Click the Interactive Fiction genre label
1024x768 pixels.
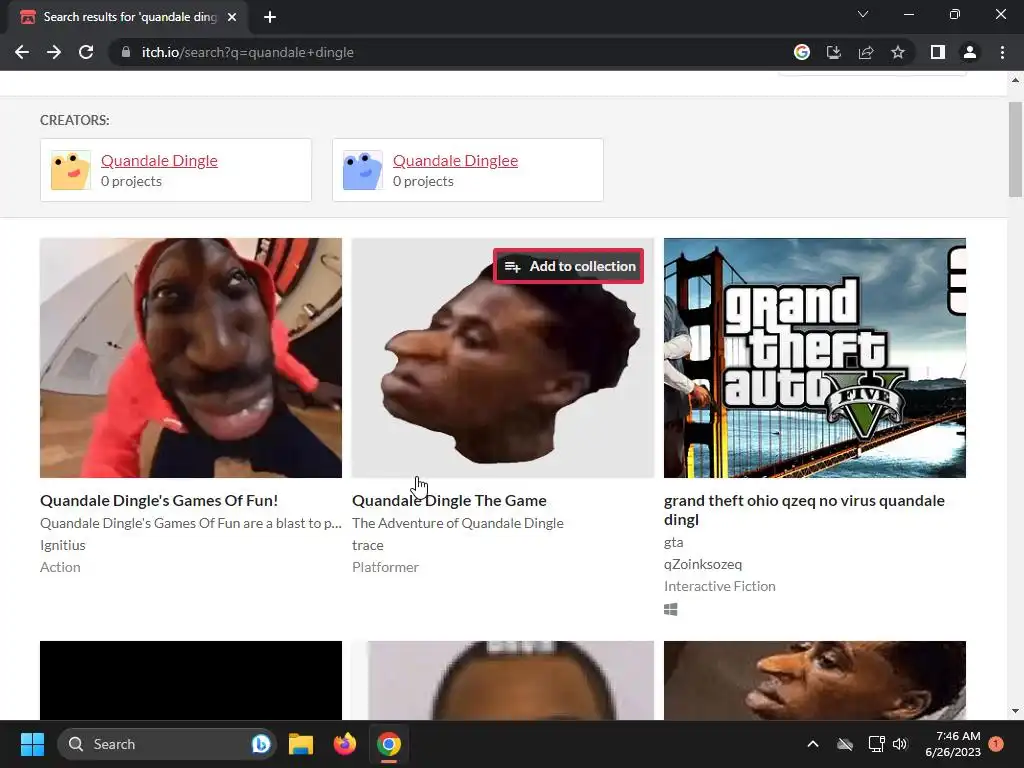pos(720,586)
